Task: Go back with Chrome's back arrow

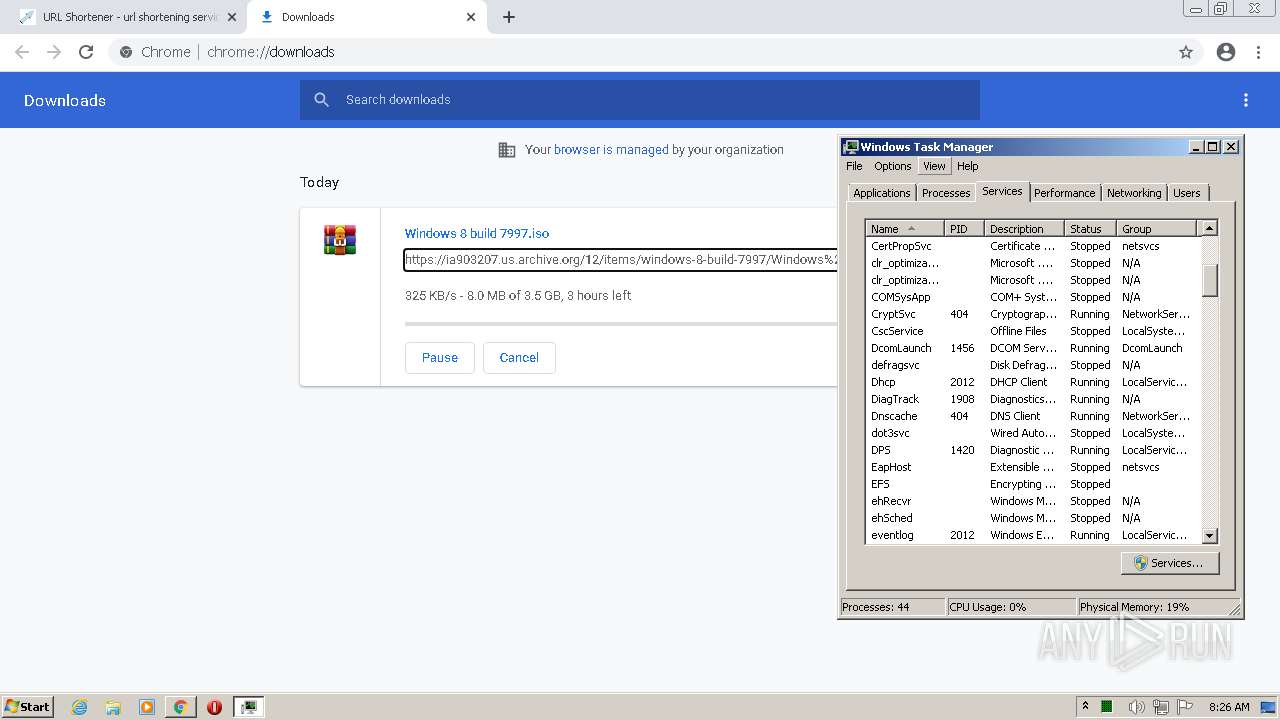Action: [x=22, y=52]
